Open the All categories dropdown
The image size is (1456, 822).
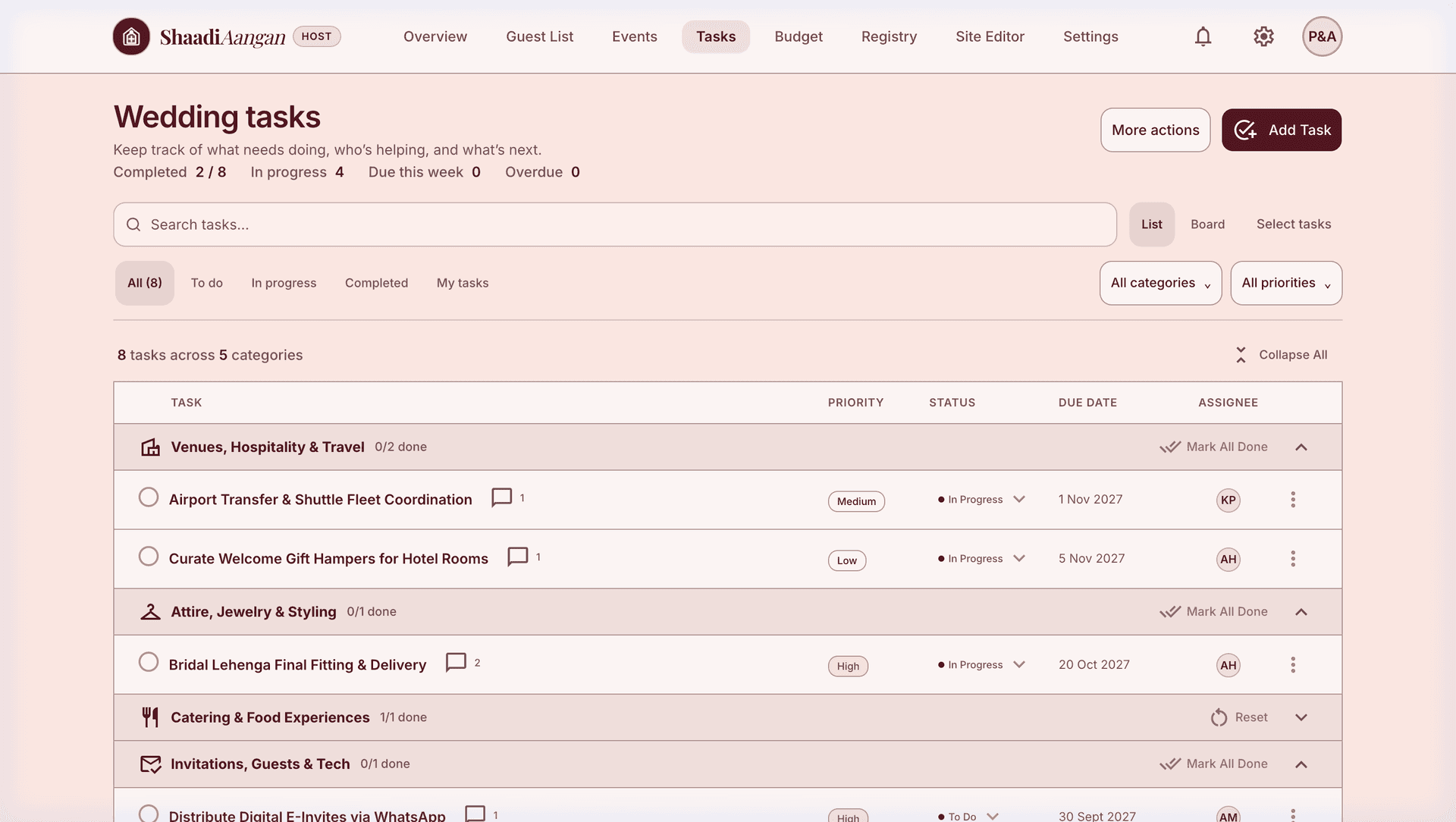(1160, 283)
